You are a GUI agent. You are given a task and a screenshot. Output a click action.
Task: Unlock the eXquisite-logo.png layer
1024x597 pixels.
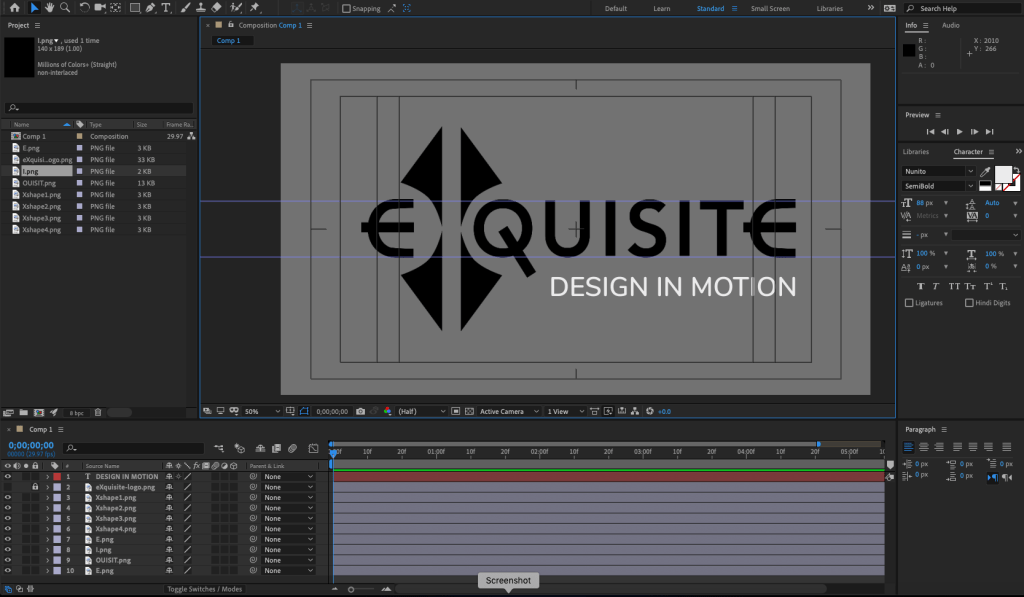point(35,487)
